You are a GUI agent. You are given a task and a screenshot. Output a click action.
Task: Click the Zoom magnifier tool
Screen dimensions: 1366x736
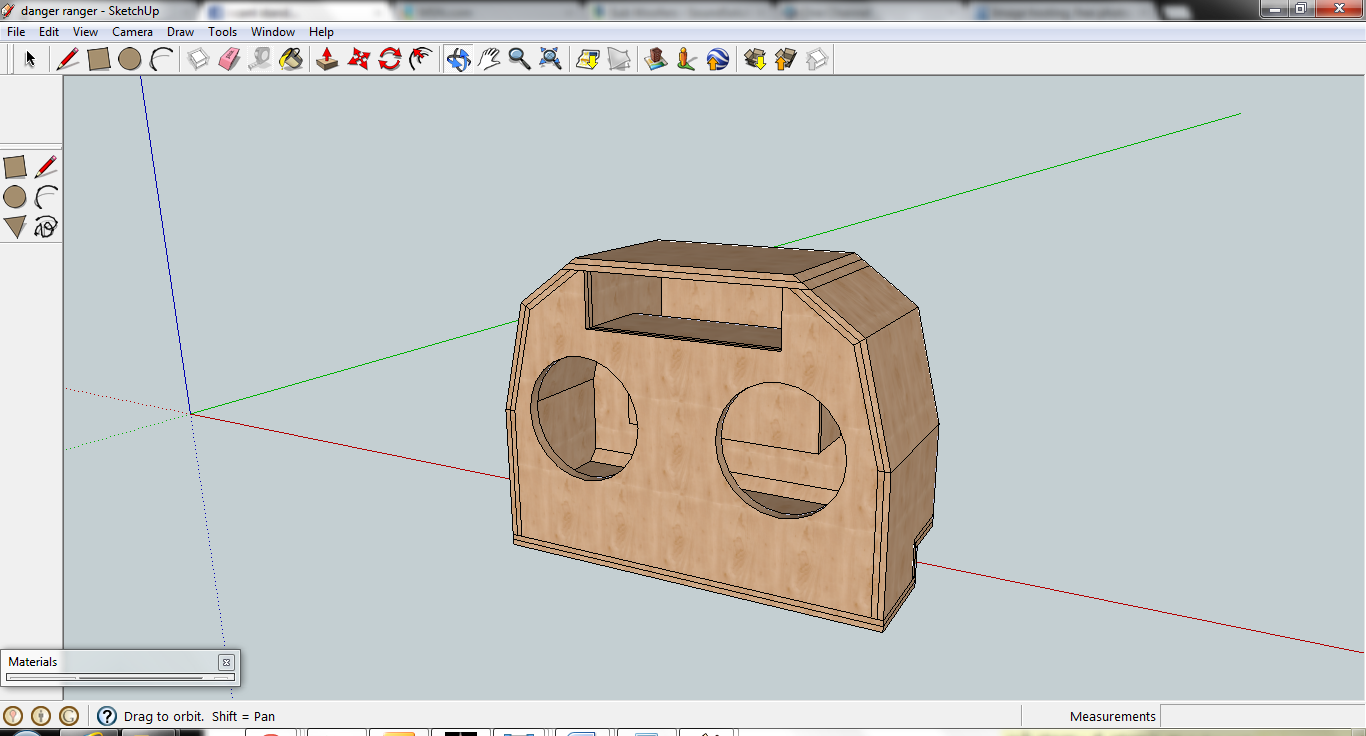[519, 59]
